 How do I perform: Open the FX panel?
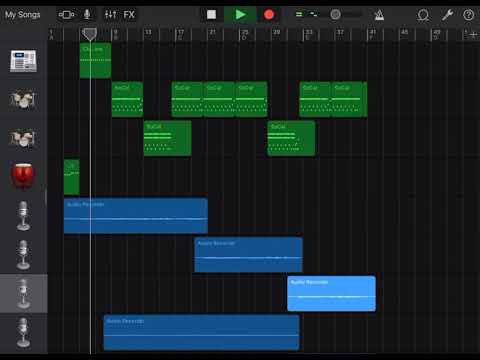pyautogui.click(x=129, y=15)
